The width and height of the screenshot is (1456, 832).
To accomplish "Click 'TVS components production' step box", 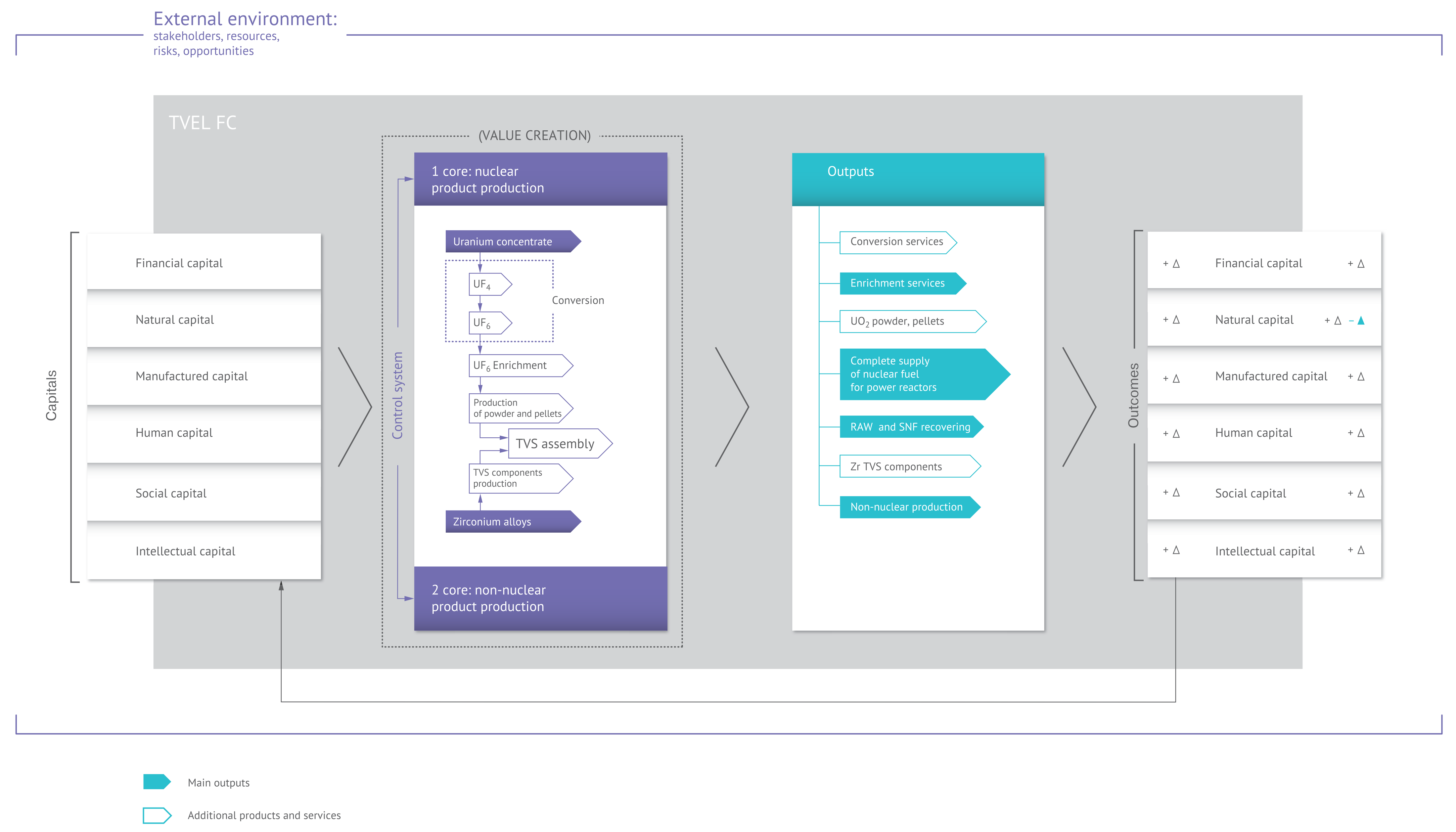I will tap(521, 478).
